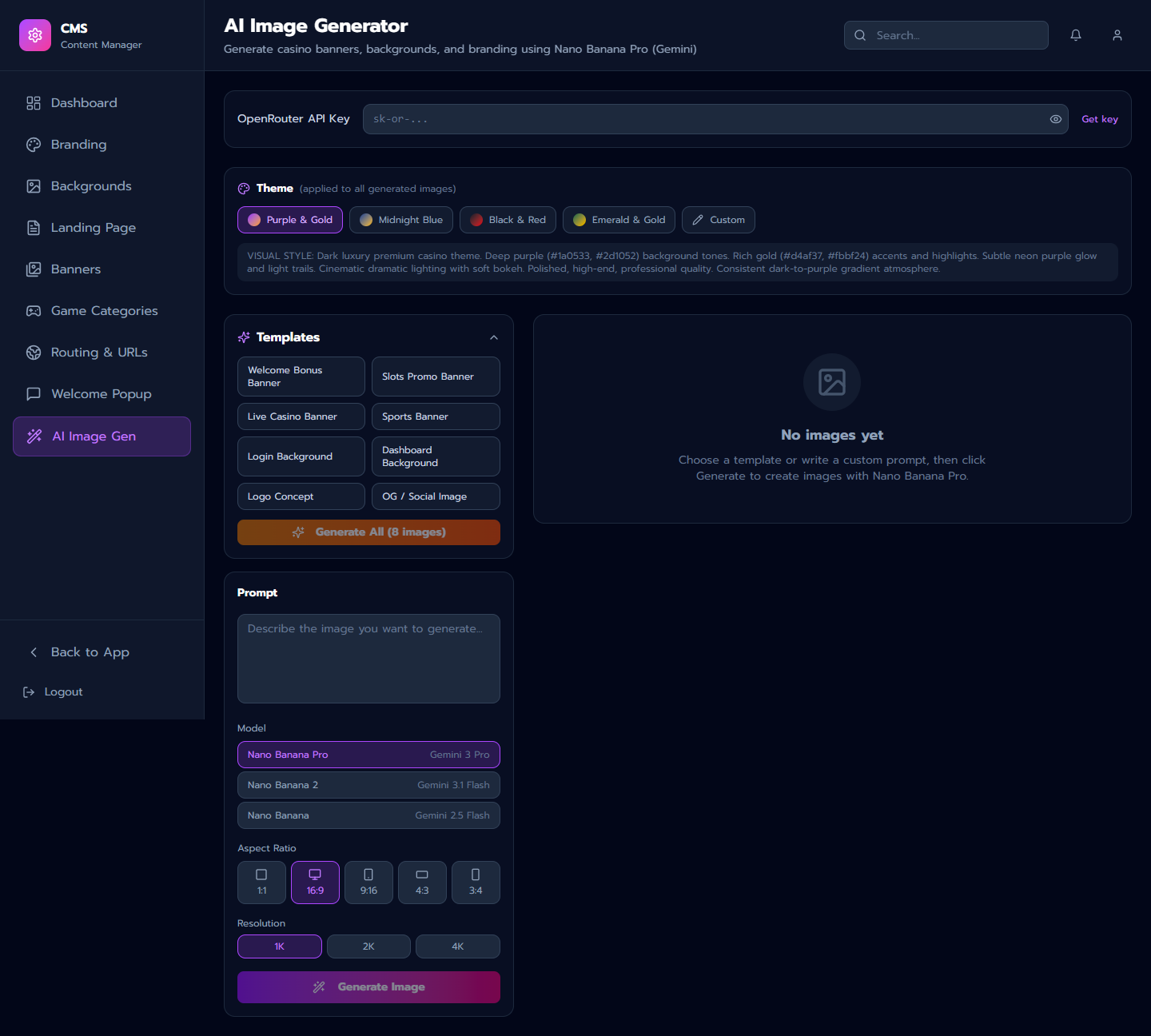Click the Logout door icon
The height and width of the screenshot is (1036, 1151).
[29, 692]
